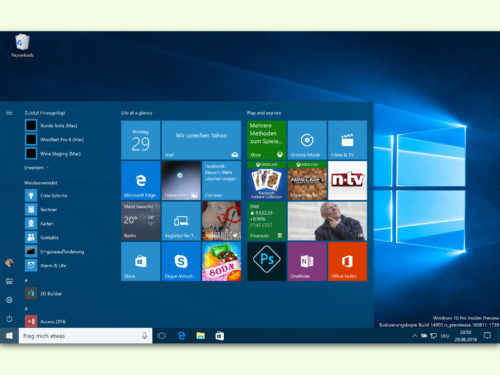500x375 pixels.
Task: Open Alarm & Uhr app
Action: click(x=46, y=265)
